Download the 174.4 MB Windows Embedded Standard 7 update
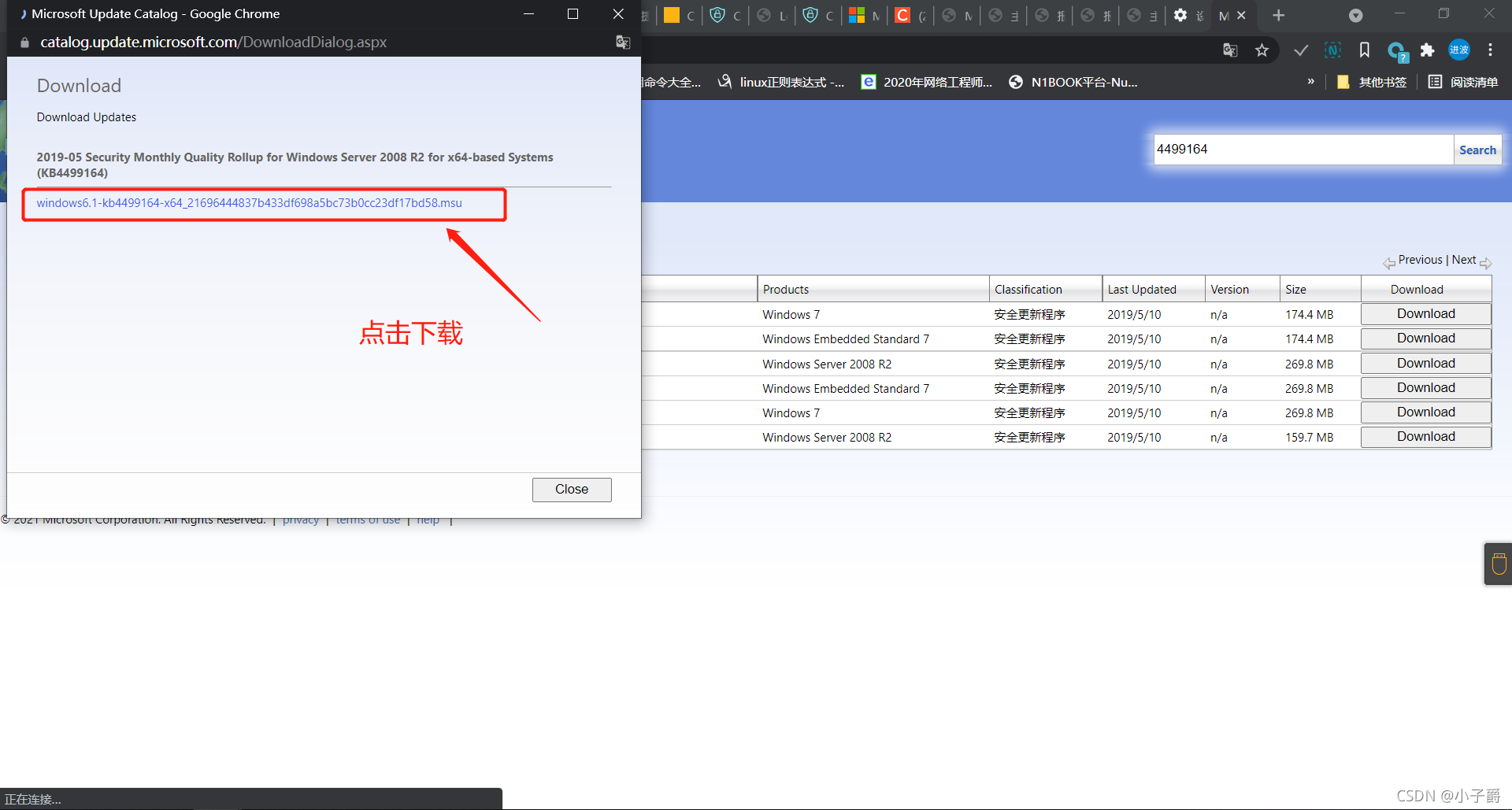 tap(1426, 338)
